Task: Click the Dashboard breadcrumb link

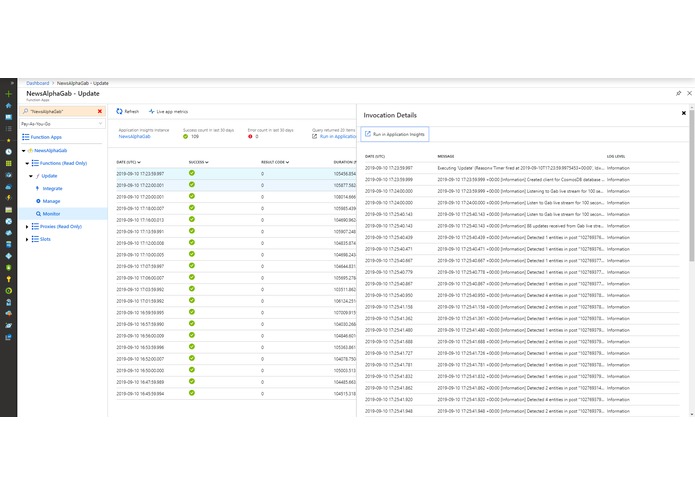Action: (38, 83)
